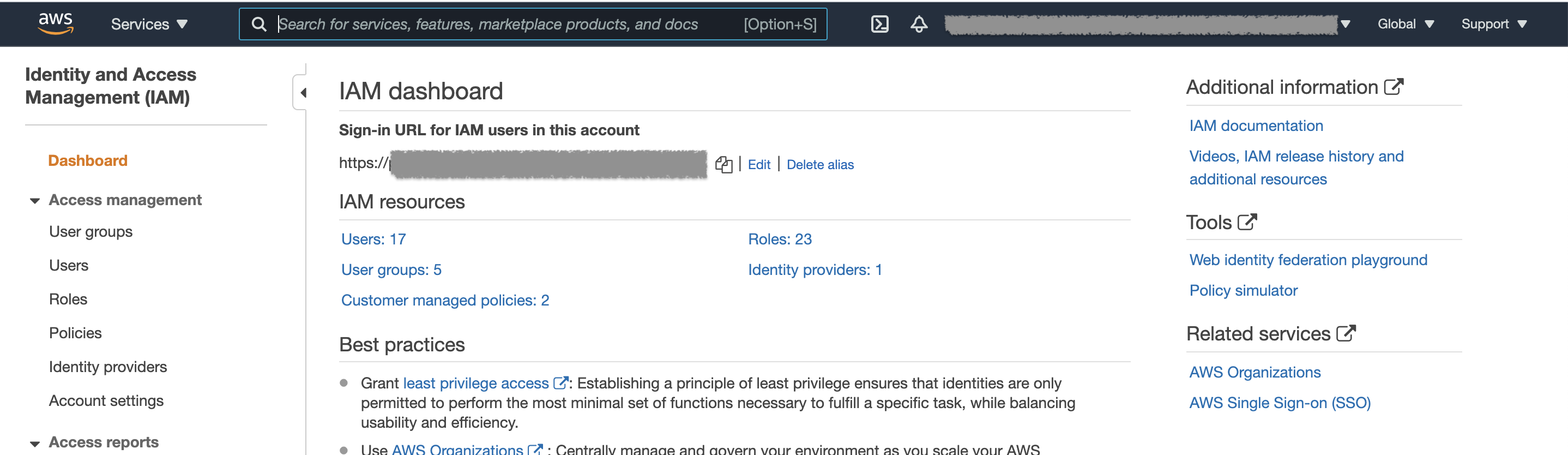Click Related services external link icon
The width and height of the screenshot is (1568, 455).
click(1346, 333)
